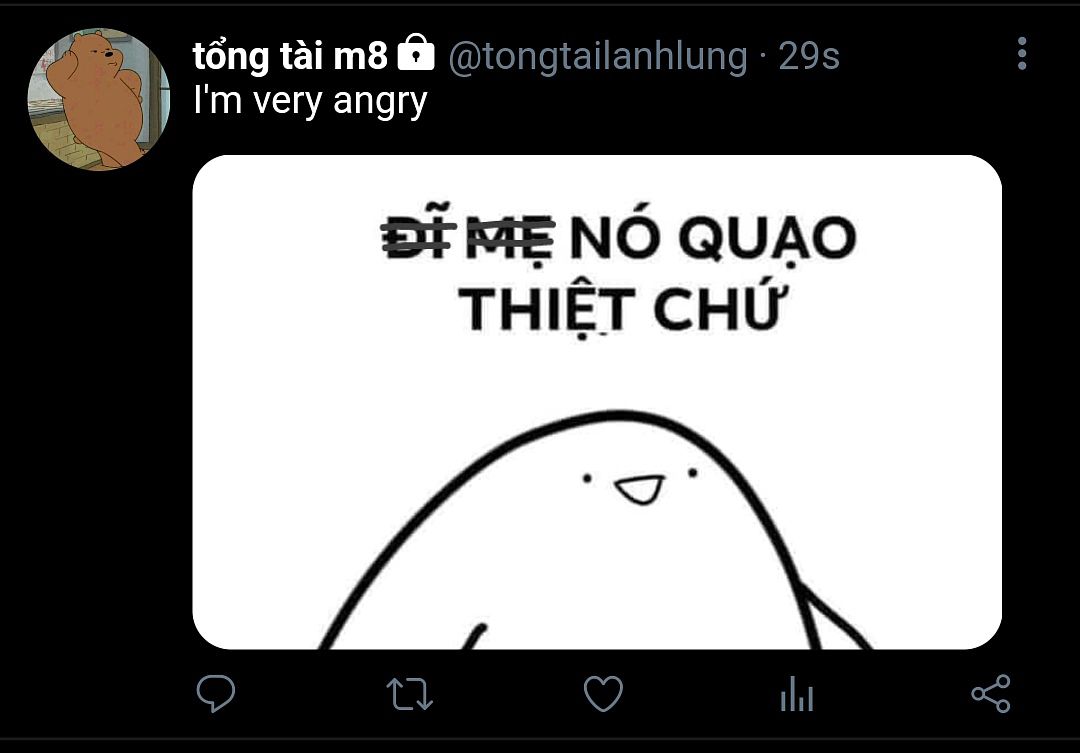Click the protected account lock icon
1080x753 pixels.
416,52
